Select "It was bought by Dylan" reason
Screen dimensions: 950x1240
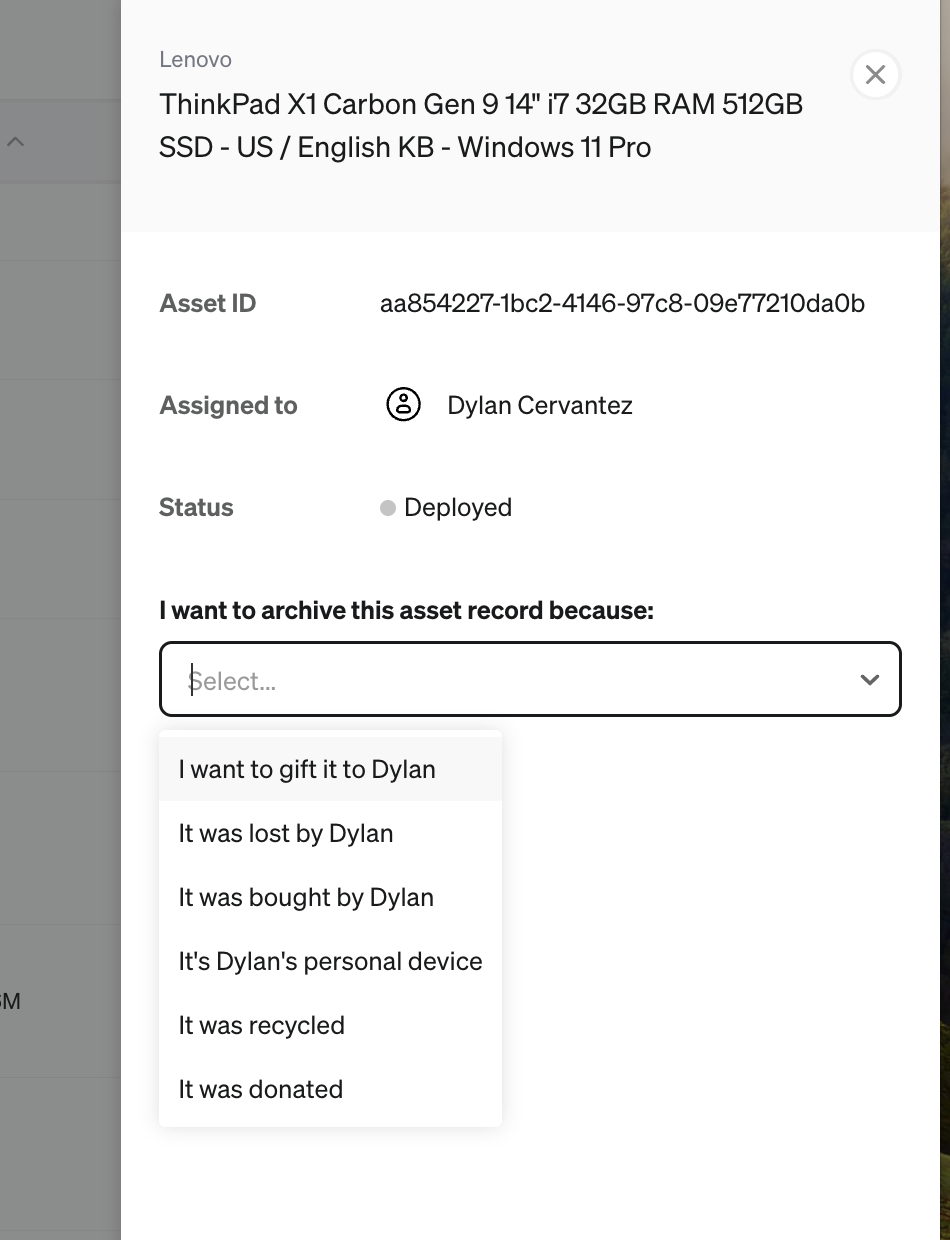point(330,897)
